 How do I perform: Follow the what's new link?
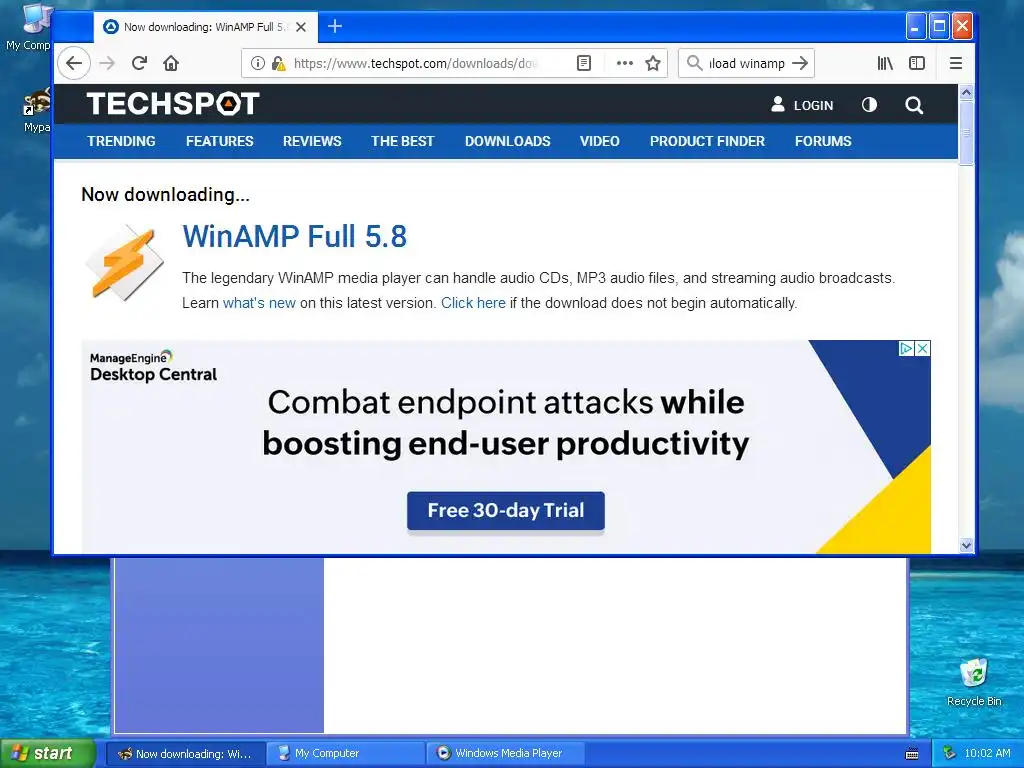coord(259,303)
